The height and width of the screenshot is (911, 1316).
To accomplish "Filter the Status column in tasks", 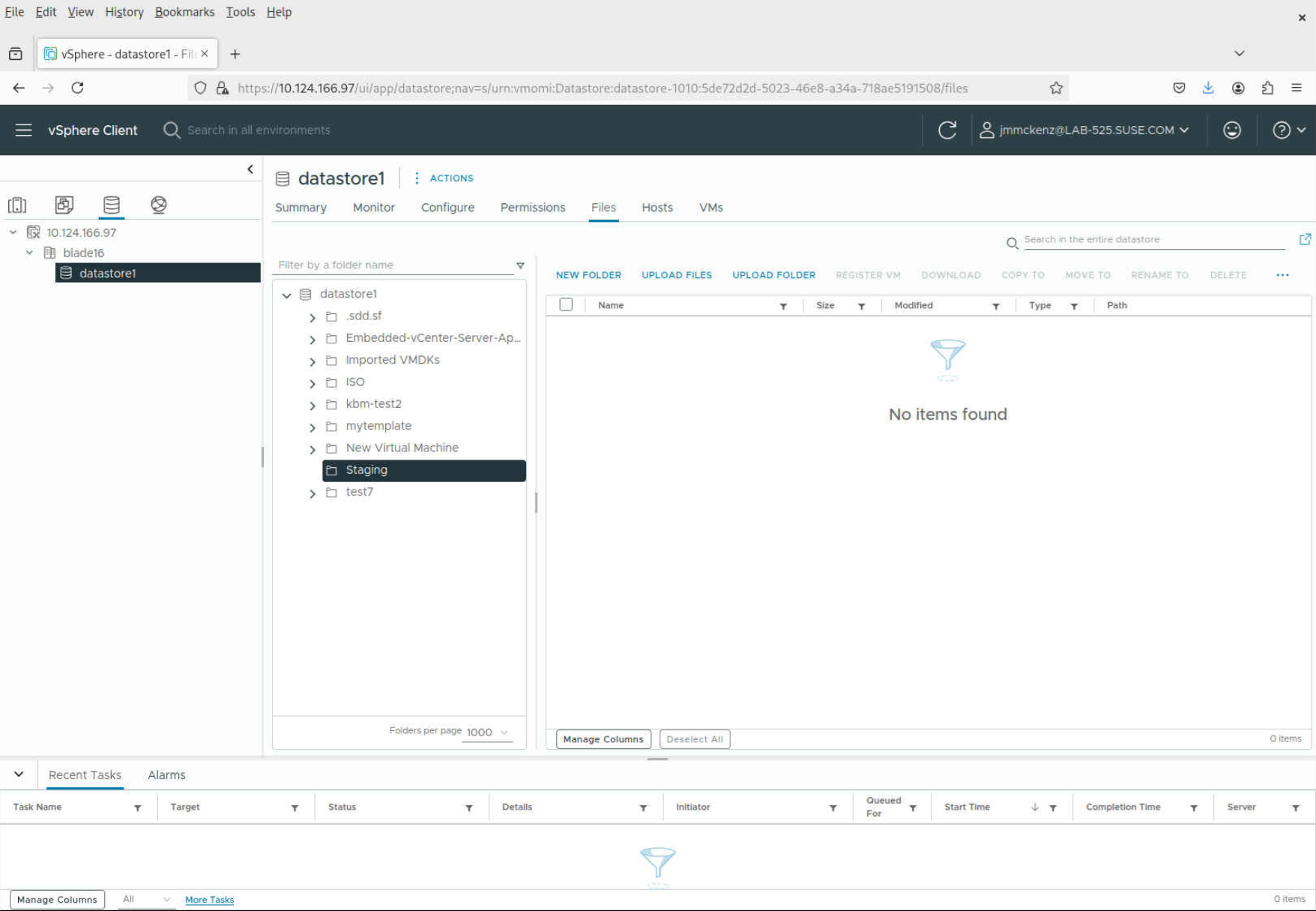I will 469,808.
